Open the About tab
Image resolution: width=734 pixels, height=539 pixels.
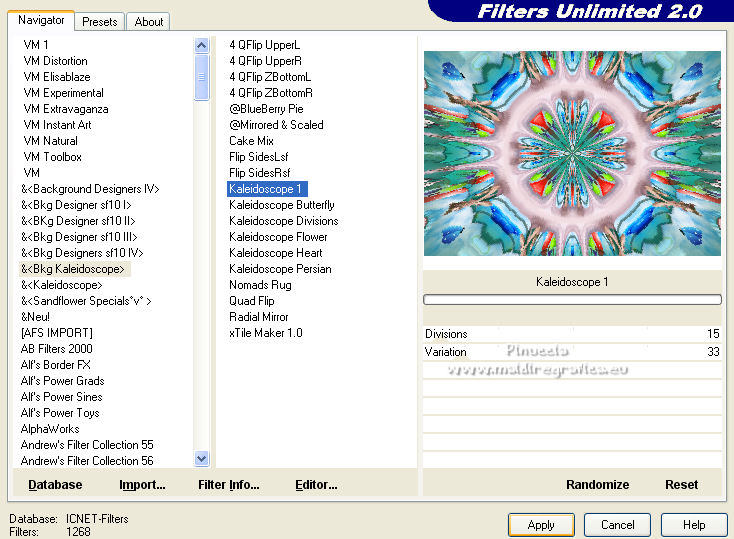click(x=148, y=22)
